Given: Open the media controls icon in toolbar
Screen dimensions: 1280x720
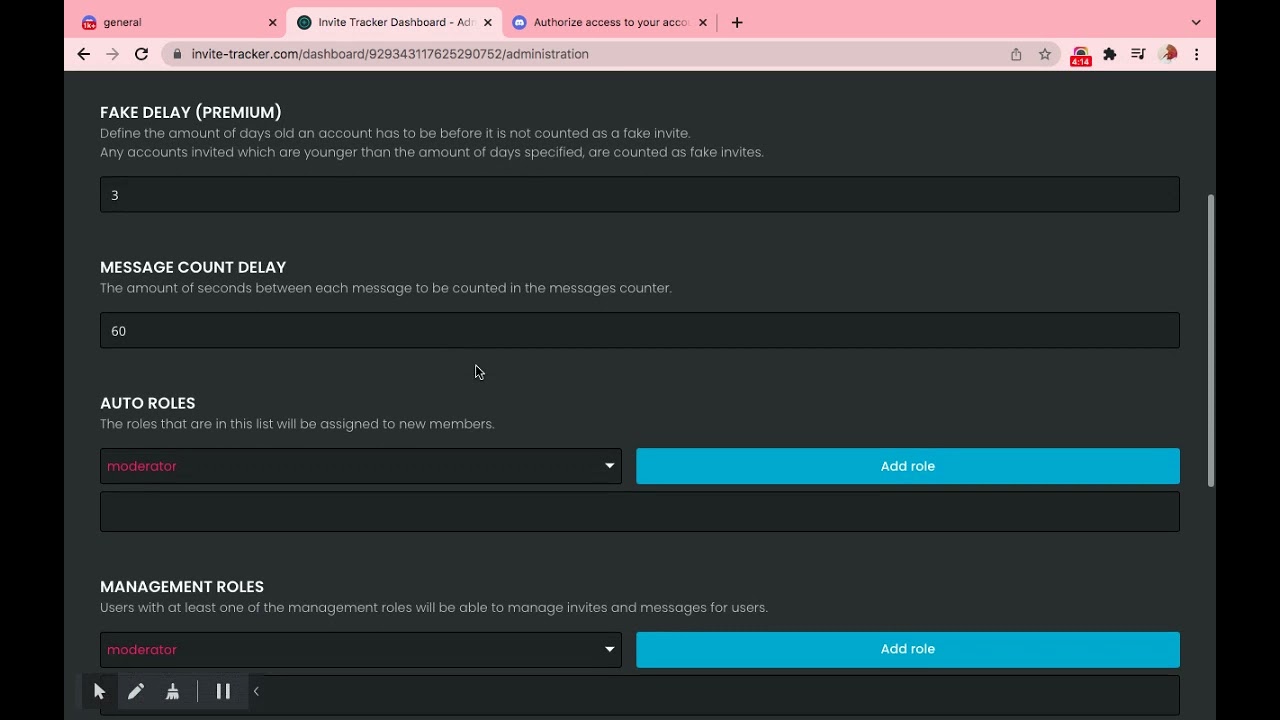Looking at the screenshot, I should (x=1138, y=54).
